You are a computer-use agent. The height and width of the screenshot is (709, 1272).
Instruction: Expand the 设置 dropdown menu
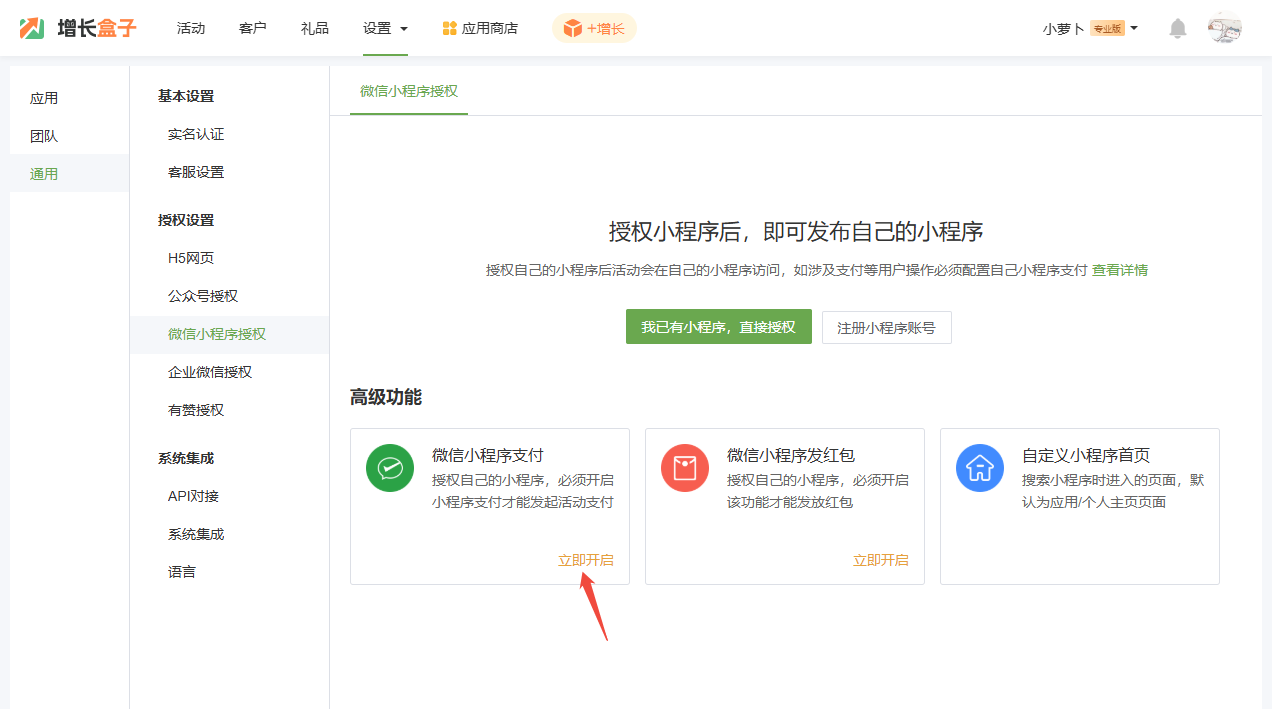385,29
